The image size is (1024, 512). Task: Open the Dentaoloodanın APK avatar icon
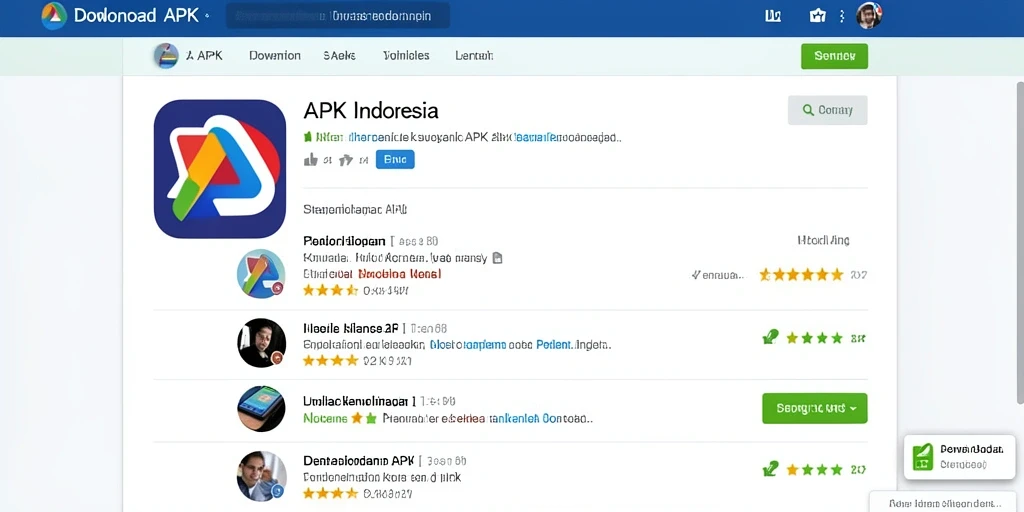(x=261, y=476)
